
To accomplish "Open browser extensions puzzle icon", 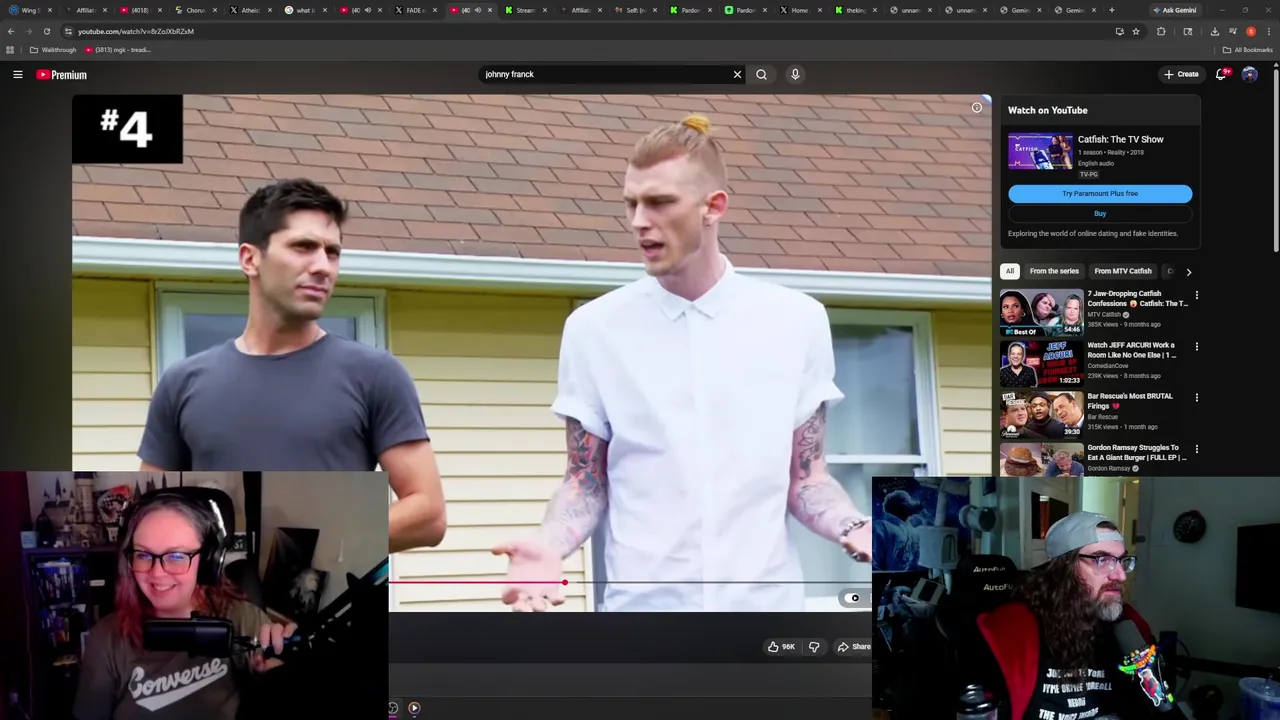I will coord(1161,31).
